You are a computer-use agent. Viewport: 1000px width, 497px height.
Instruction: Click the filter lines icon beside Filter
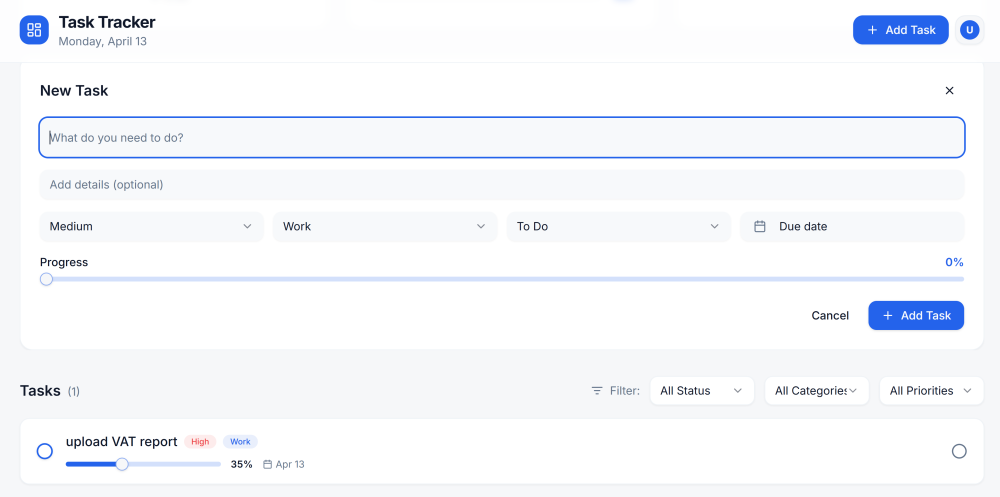pos(597,390)
